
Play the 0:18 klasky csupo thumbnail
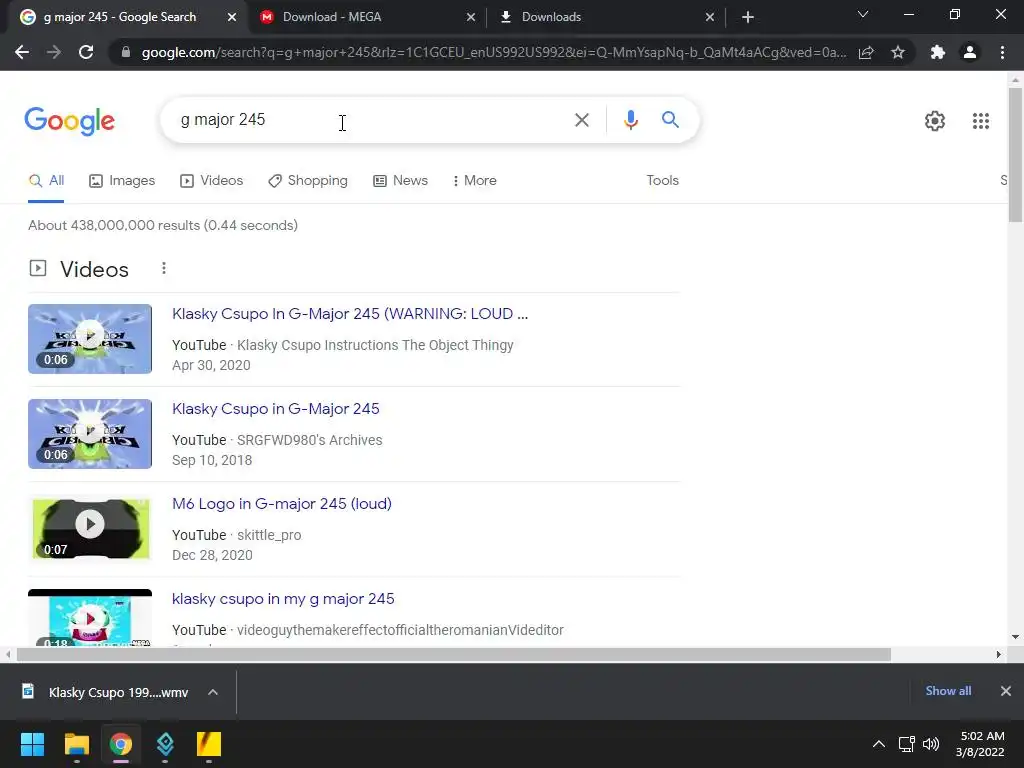[x=90, y=618]
